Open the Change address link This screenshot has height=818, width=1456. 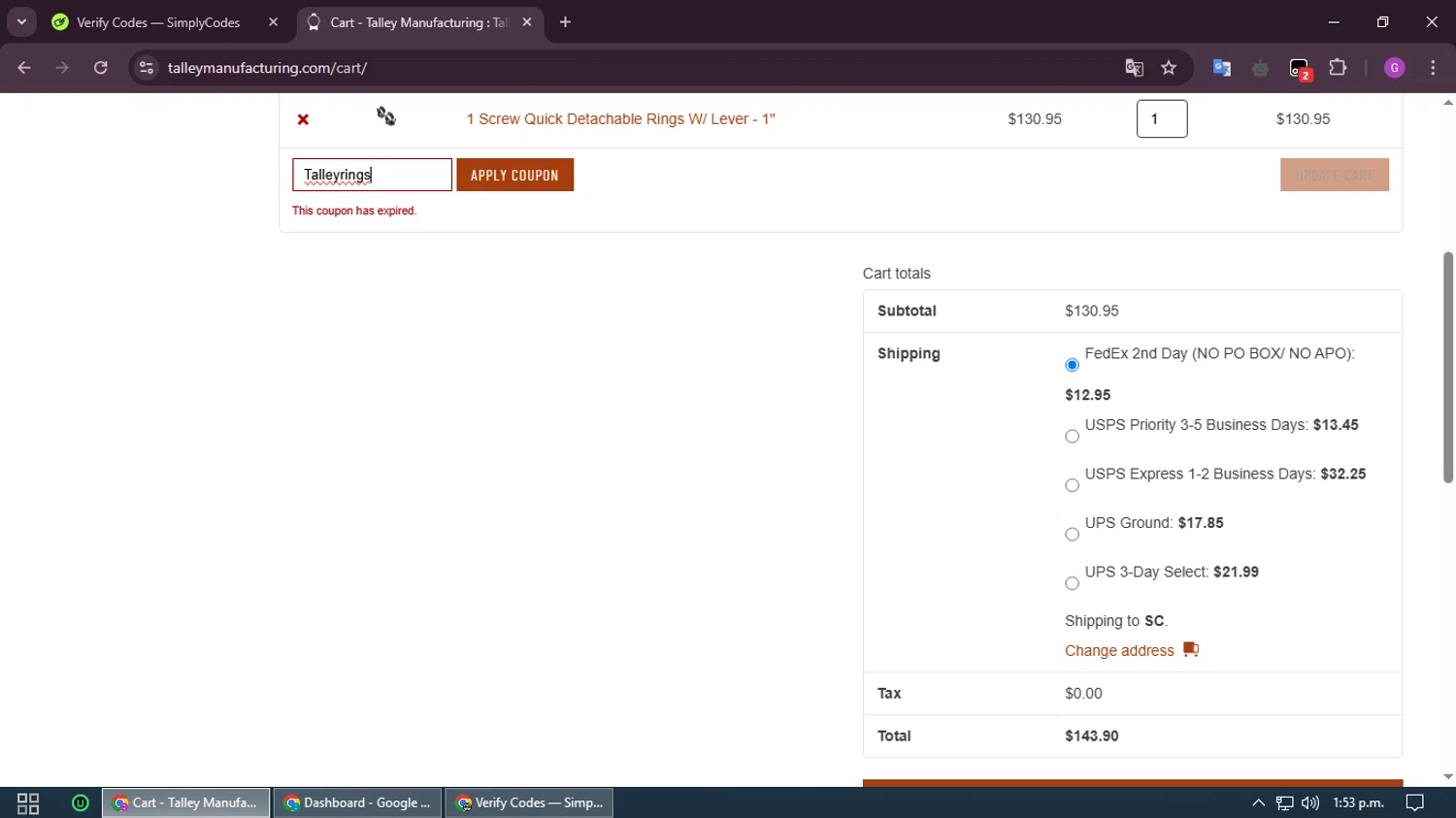1119,651
